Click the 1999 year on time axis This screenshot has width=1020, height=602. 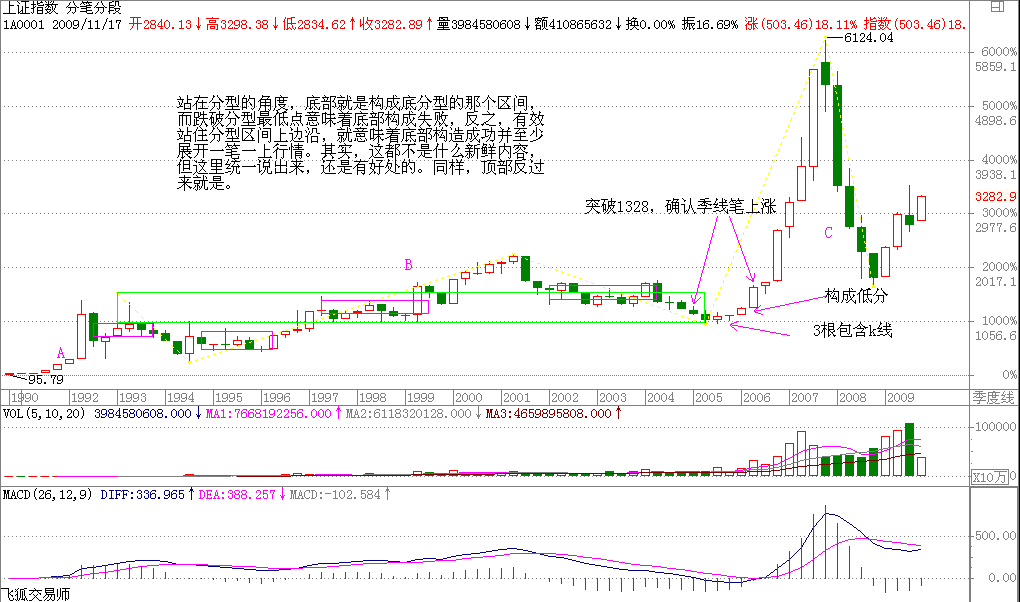[x=420, y=397]
